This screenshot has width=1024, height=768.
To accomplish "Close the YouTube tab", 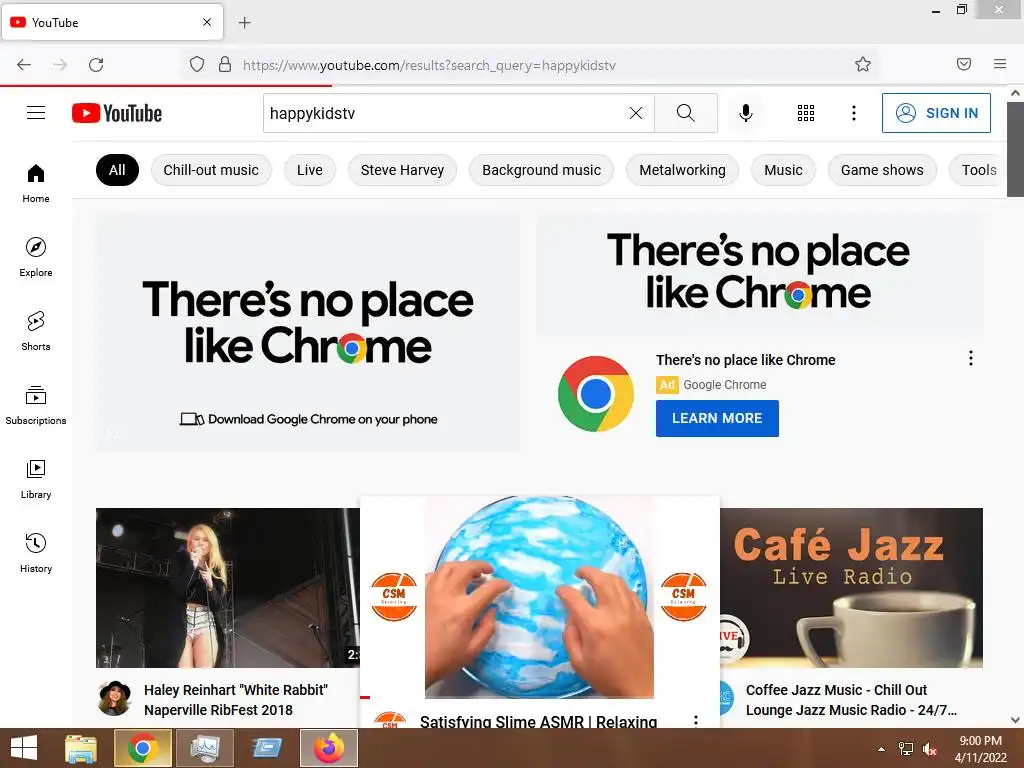I will coord(207,22).
